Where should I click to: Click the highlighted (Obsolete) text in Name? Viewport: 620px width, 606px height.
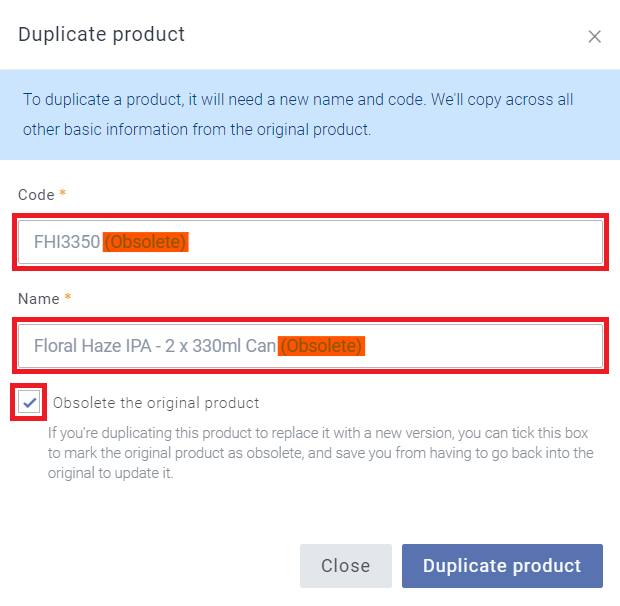point(321,346)
